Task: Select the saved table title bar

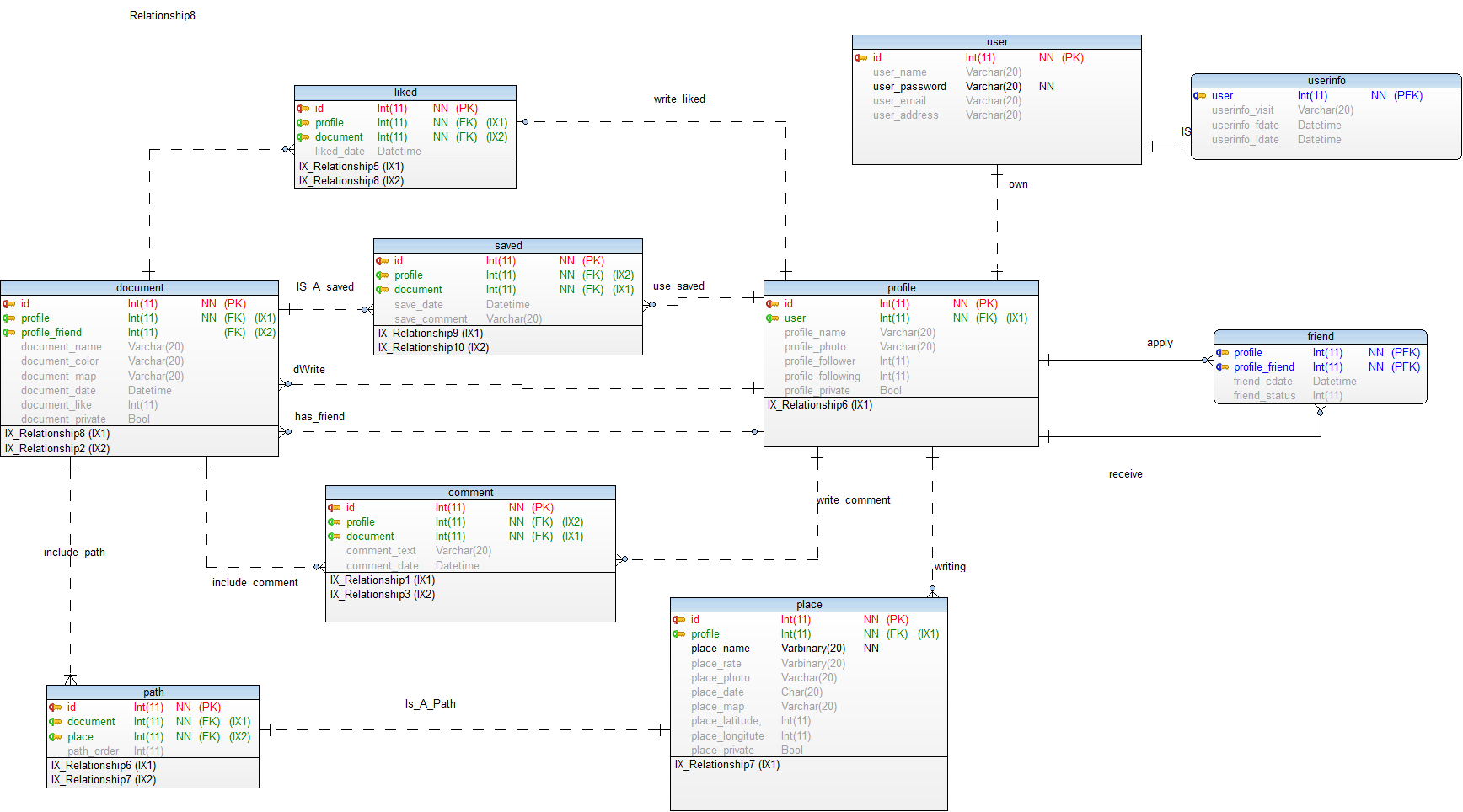Action: point(508,246)
